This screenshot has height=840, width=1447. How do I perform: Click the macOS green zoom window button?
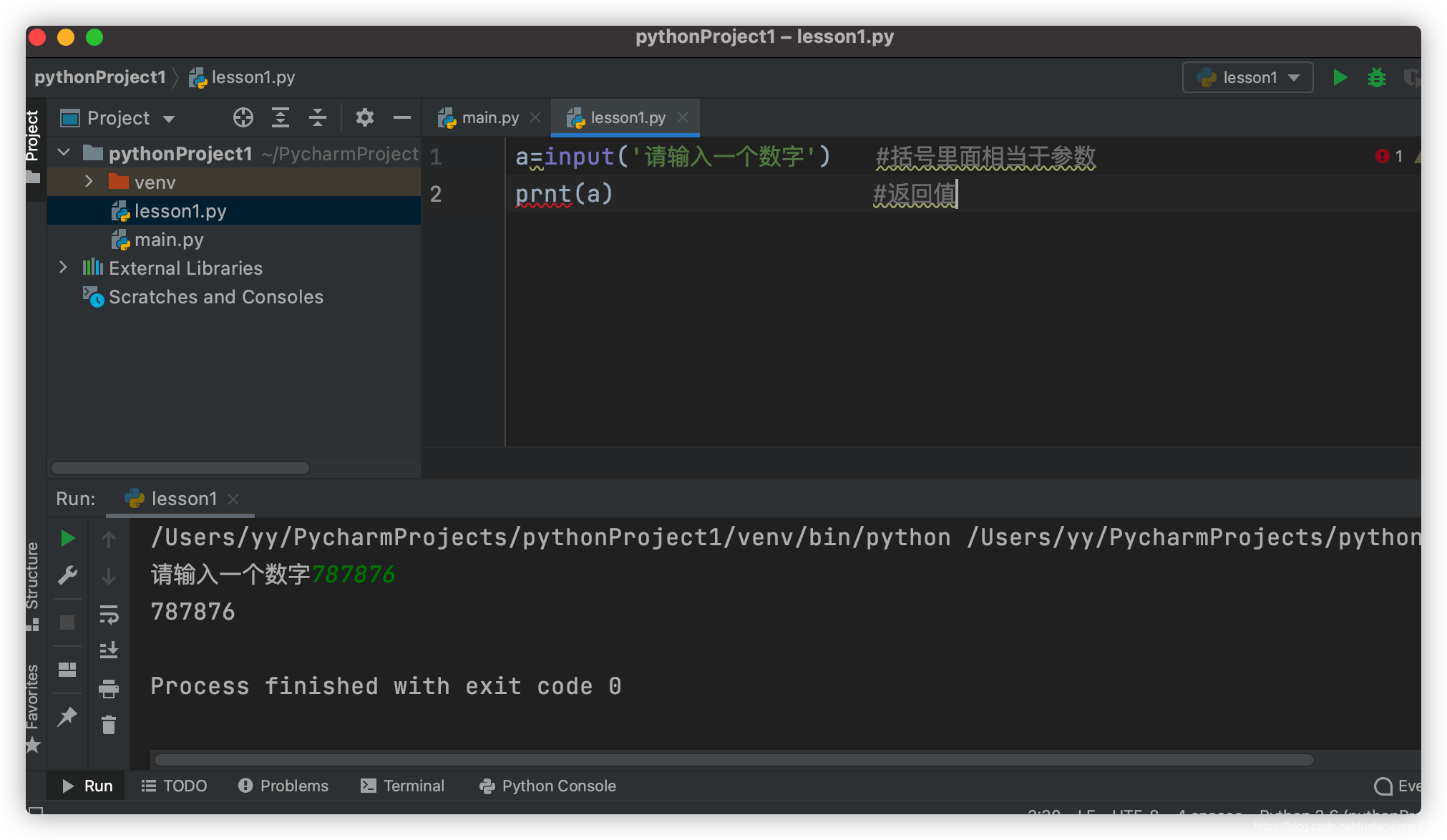coord(94,37)
